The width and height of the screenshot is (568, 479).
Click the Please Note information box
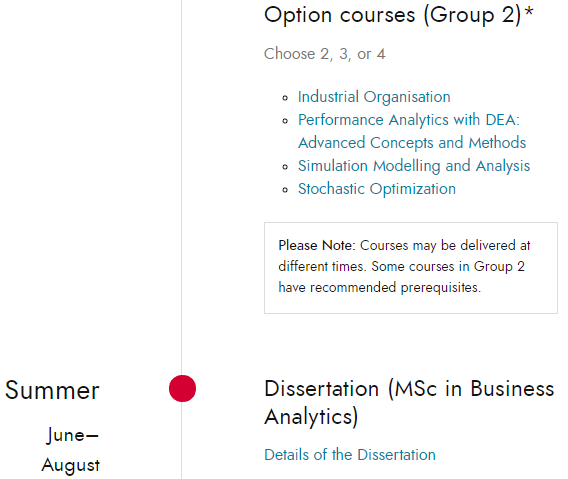(x=411, y=268)
